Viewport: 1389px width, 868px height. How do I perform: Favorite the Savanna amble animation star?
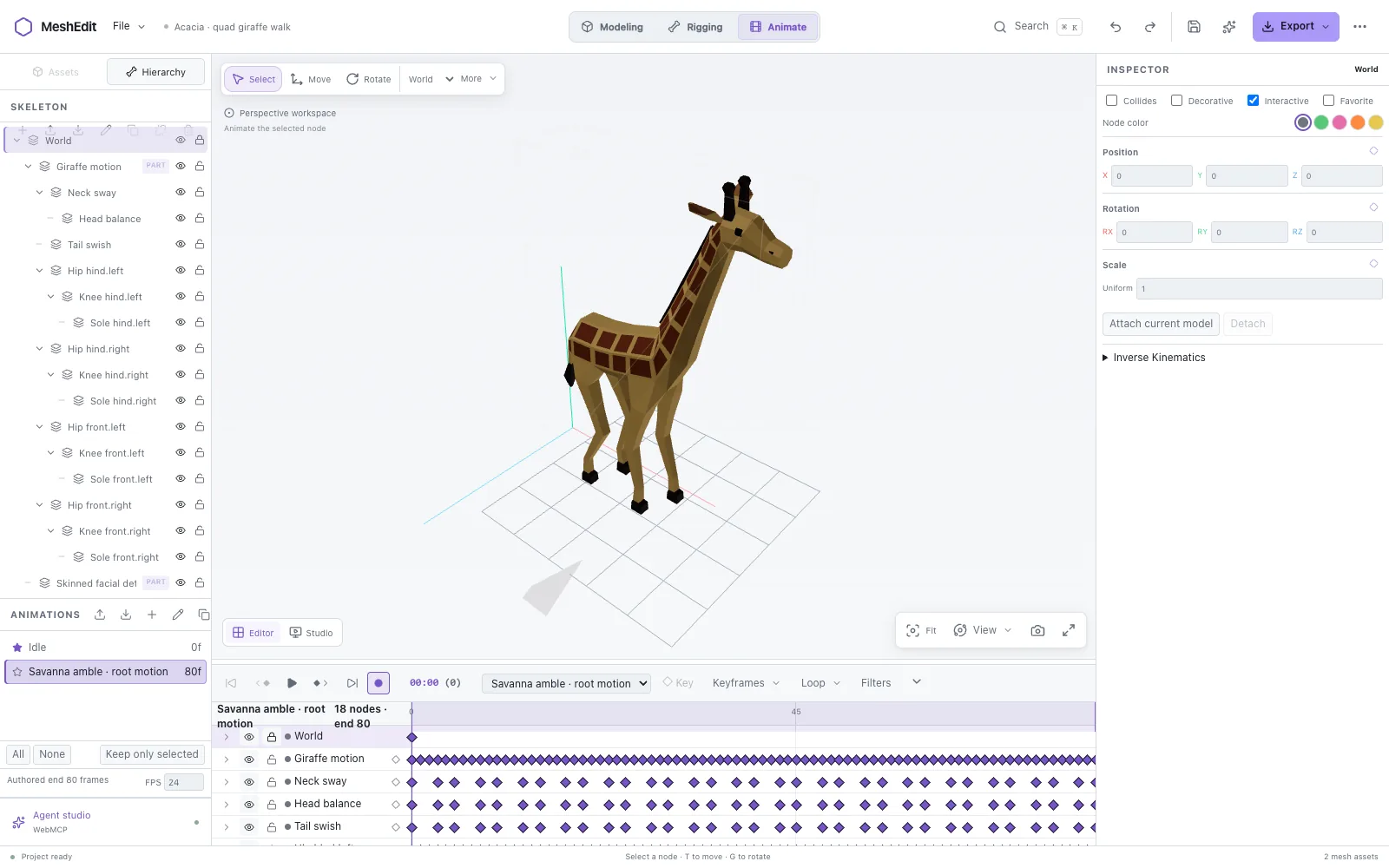[17, 672]
